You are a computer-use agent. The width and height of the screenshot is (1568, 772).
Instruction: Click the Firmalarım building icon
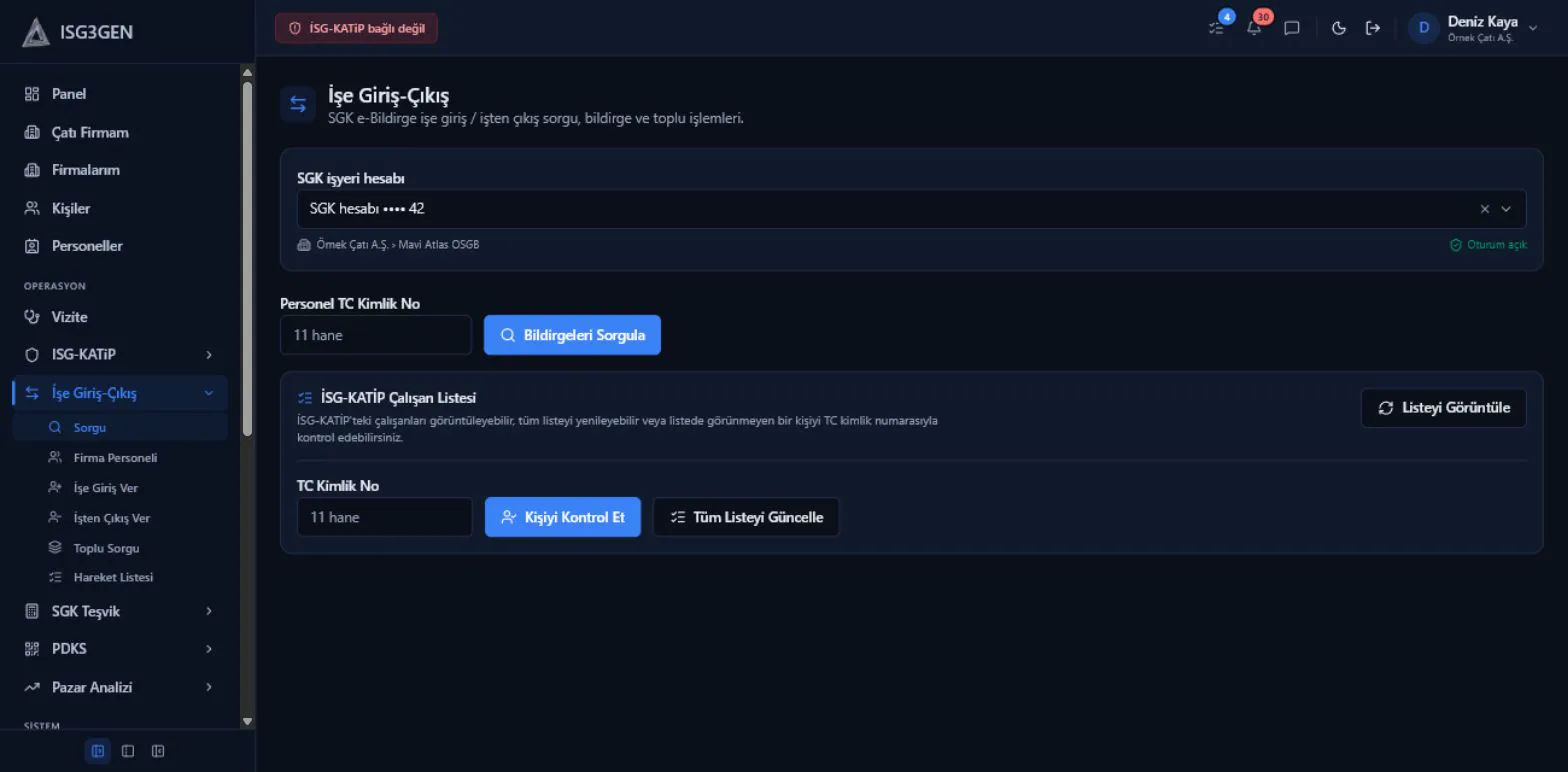pyautogui.click(x=32, y=170)
